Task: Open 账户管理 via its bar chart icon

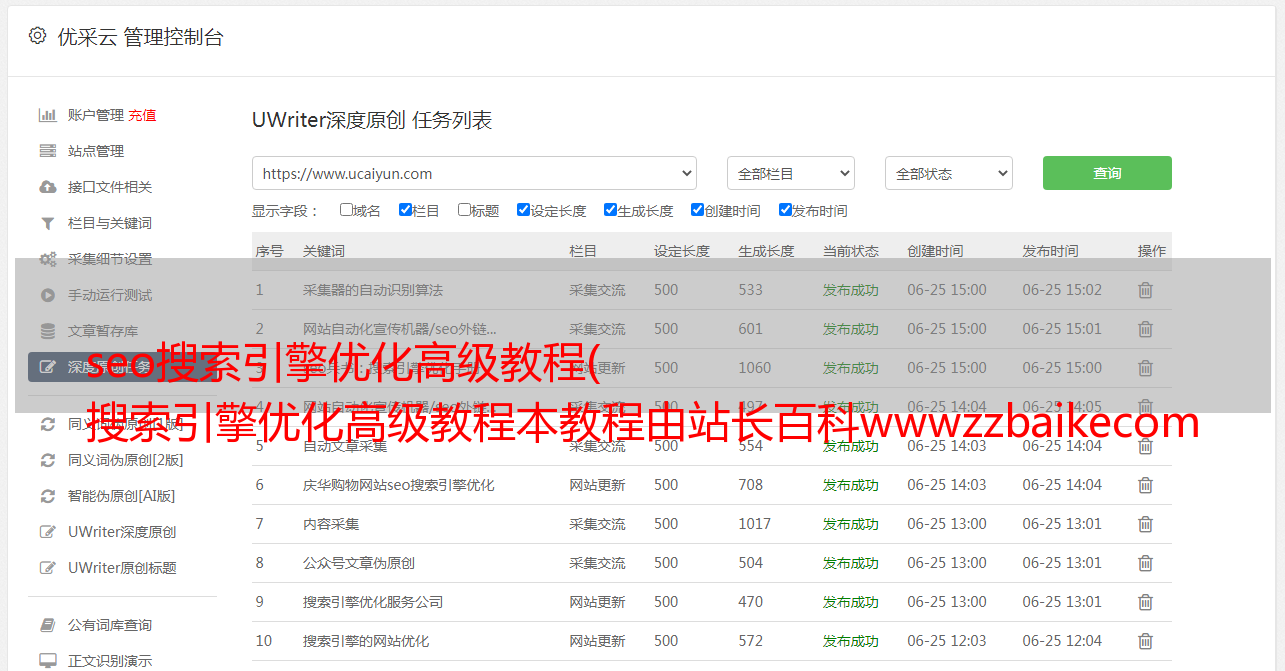Action: pos(47,115)
